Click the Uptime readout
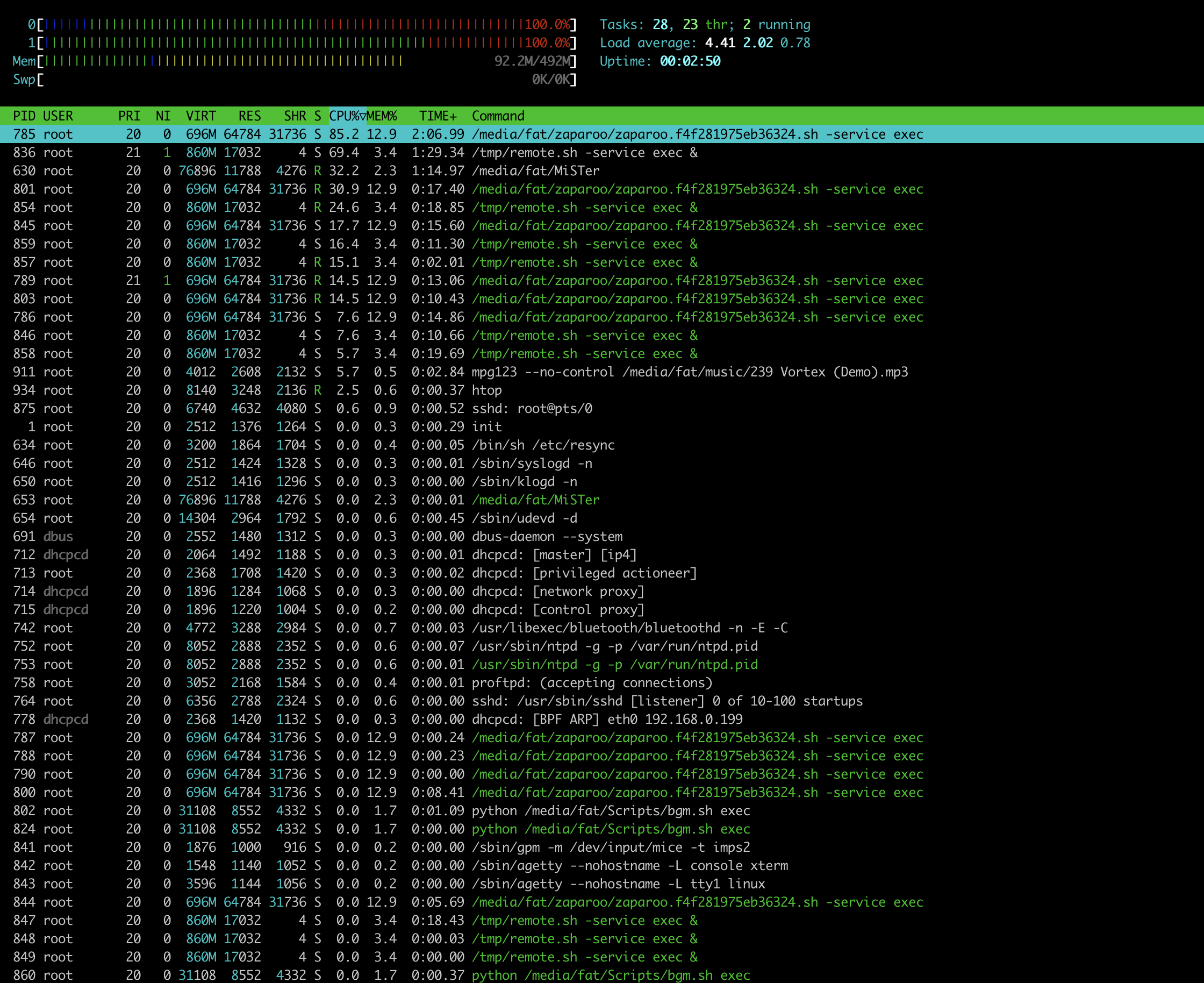1204x983 pixels. [660, 61]
